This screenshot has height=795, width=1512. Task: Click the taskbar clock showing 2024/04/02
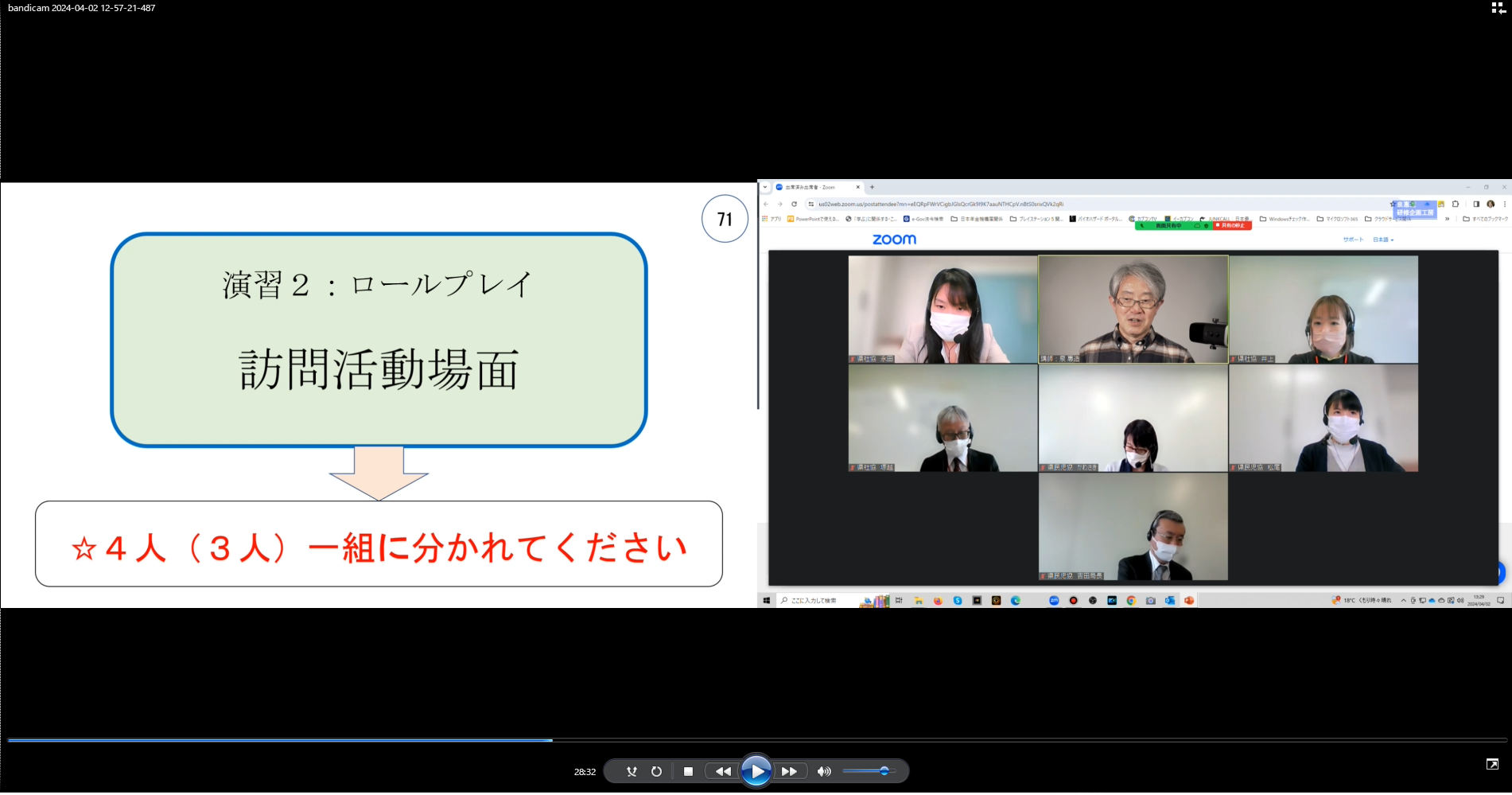[1479, 600]
